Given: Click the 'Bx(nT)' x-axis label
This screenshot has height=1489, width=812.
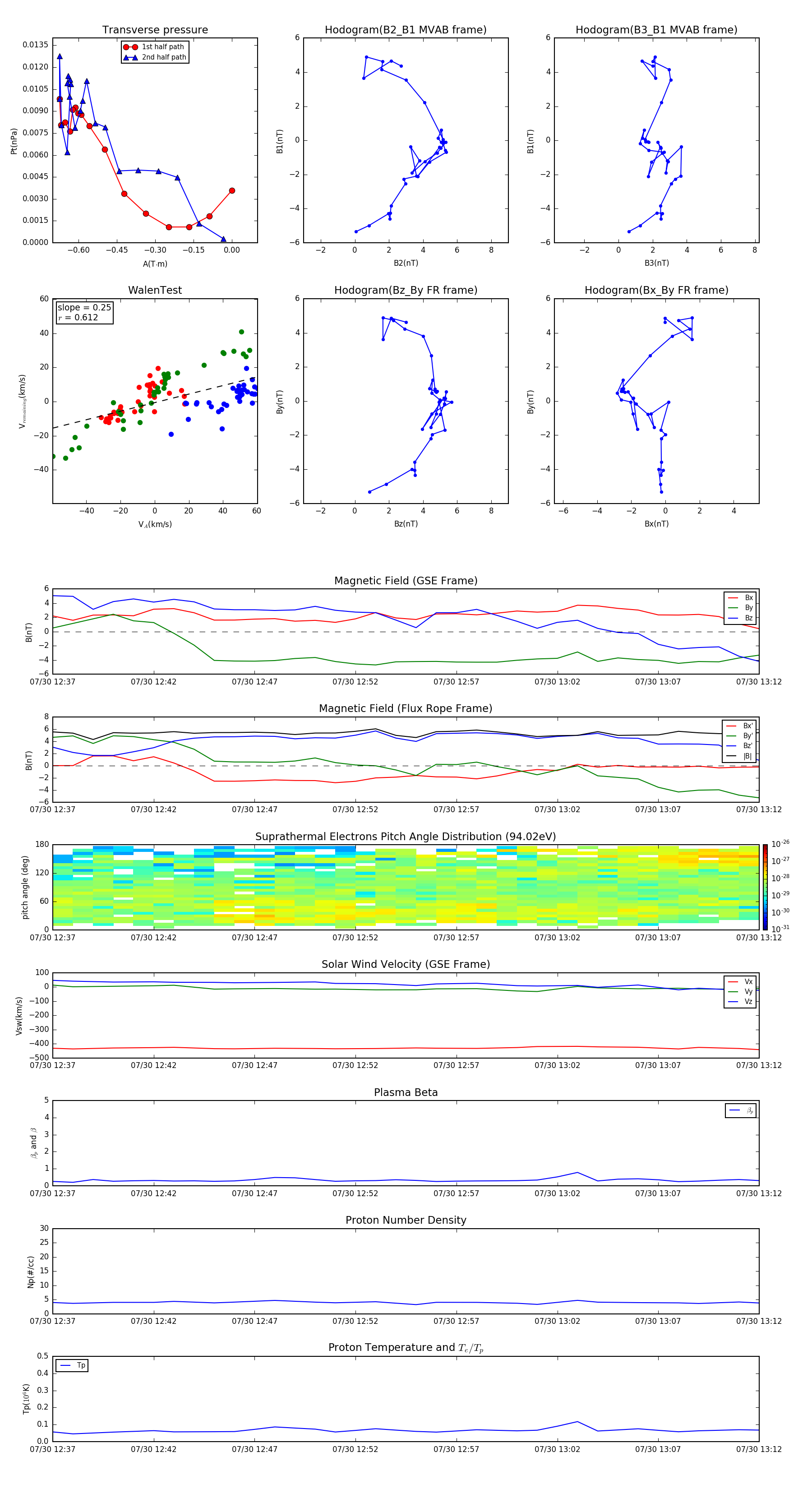Looking at the screenshot, I should [x=656, y=524].
